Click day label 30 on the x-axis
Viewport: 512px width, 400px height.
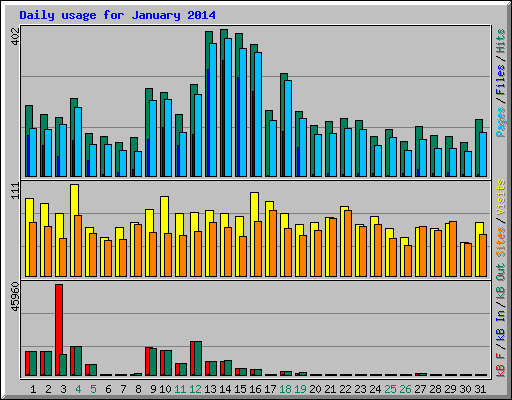click(465, 389)
